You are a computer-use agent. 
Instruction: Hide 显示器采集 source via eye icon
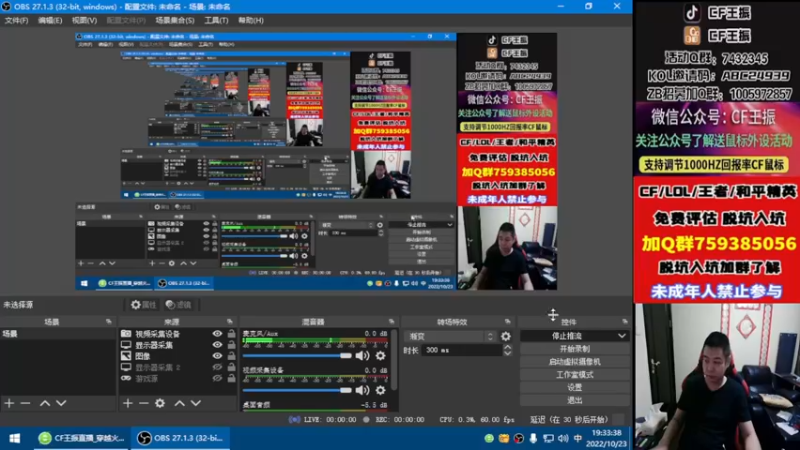pyautogui.click(x=217, y=345)
